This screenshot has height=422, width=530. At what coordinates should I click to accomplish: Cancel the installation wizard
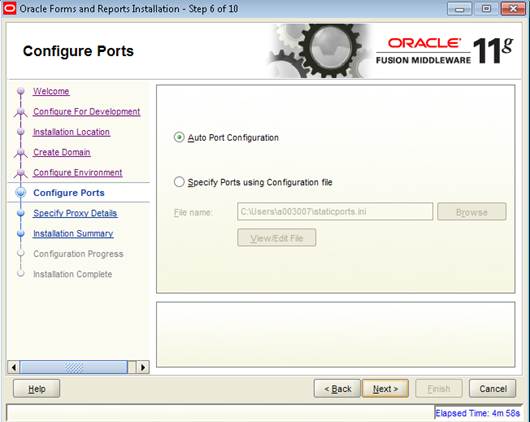point(492,389)
